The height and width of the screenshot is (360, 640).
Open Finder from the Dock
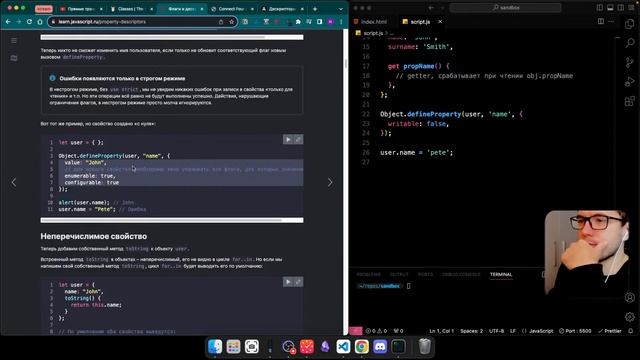[215, 347]
